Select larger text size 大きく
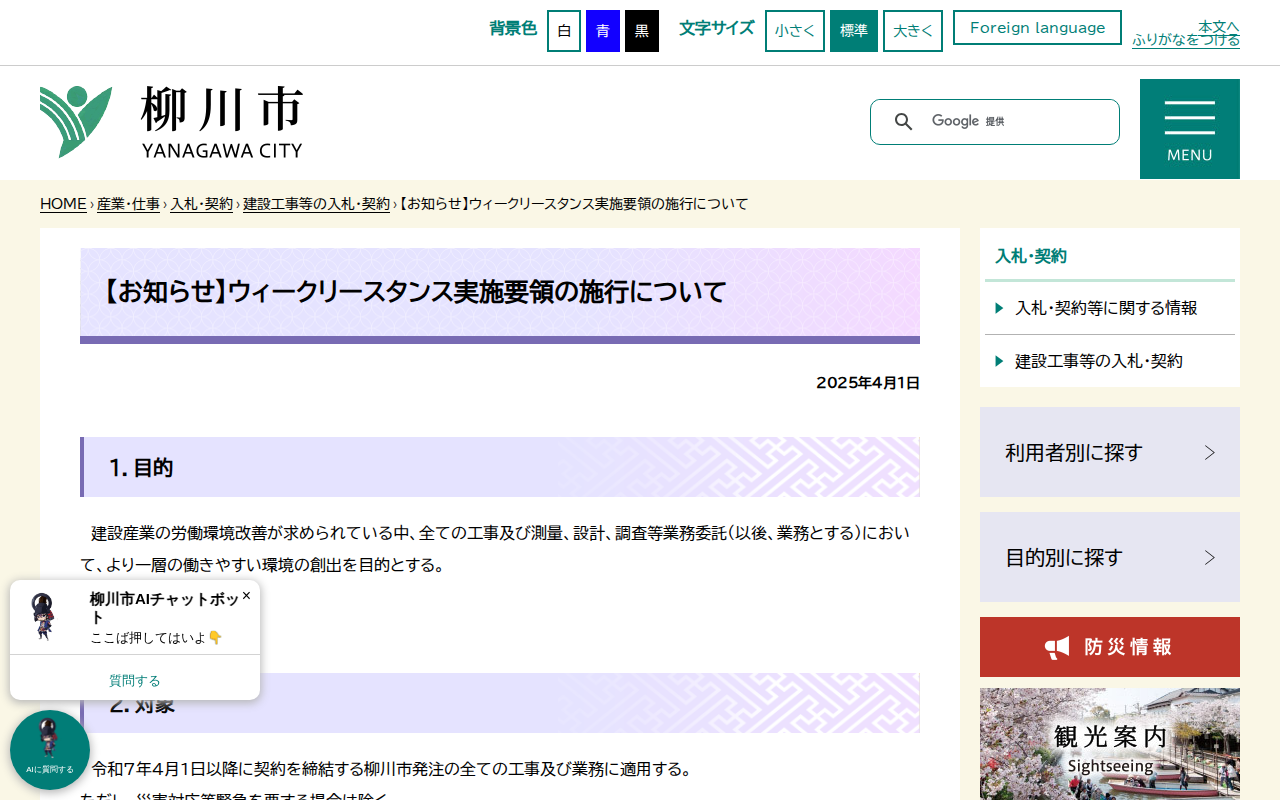 pos(913,31)
